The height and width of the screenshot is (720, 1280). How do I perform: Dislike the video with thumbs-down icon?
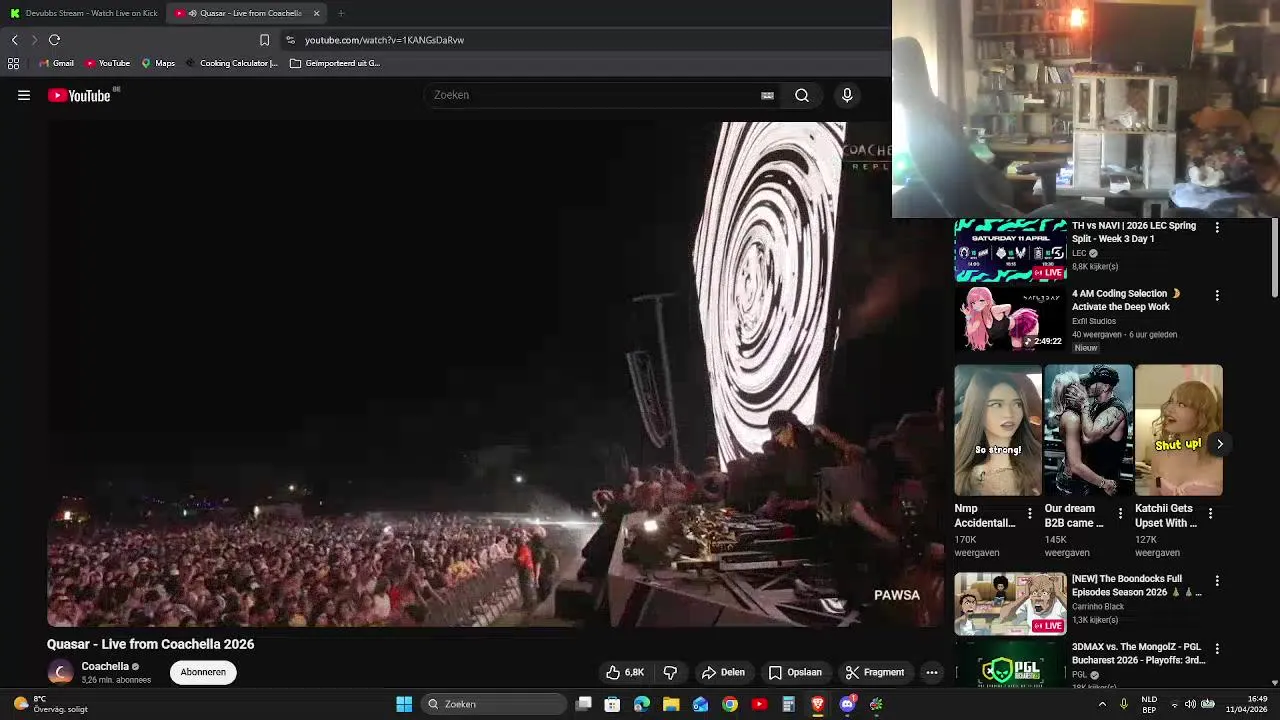pyautogui.click(x=670, y=672)
